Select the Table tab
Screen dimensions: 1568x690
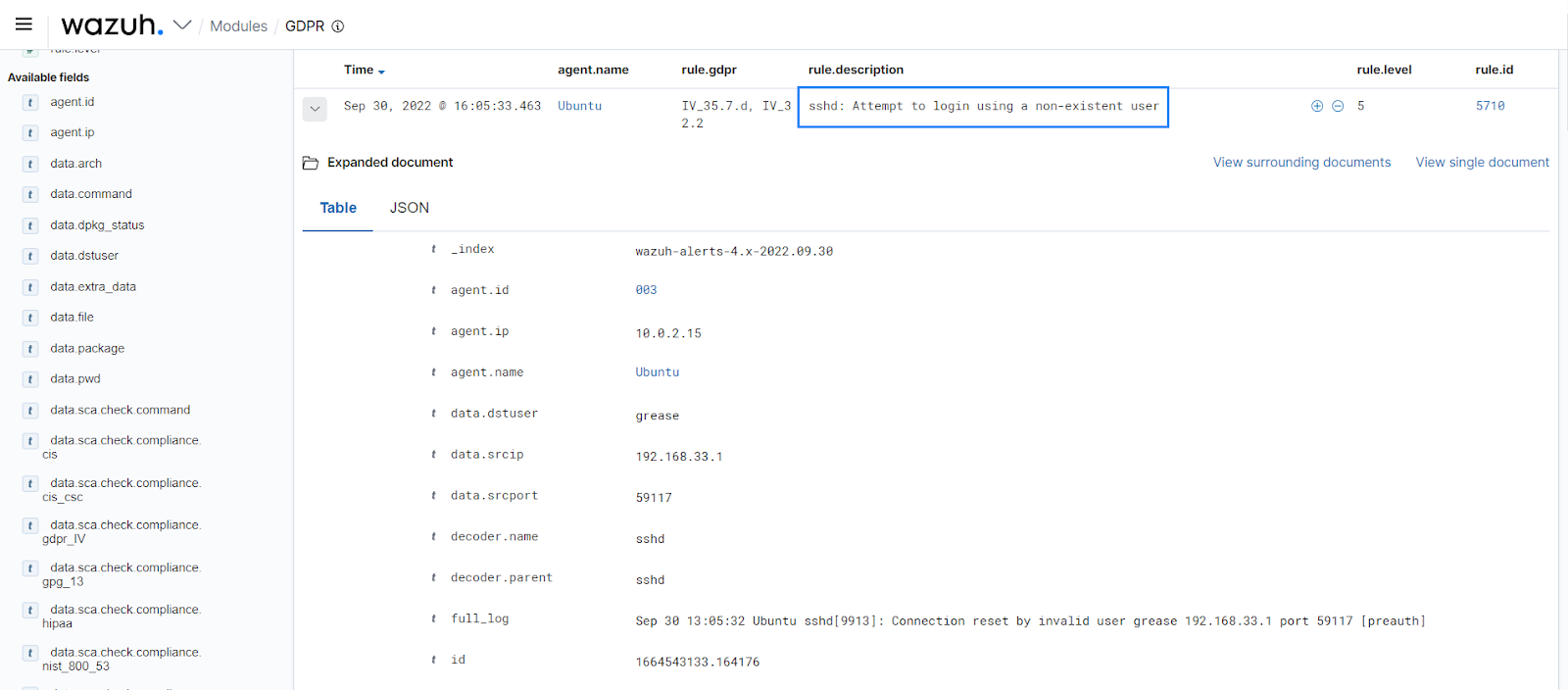click(338, 208)
